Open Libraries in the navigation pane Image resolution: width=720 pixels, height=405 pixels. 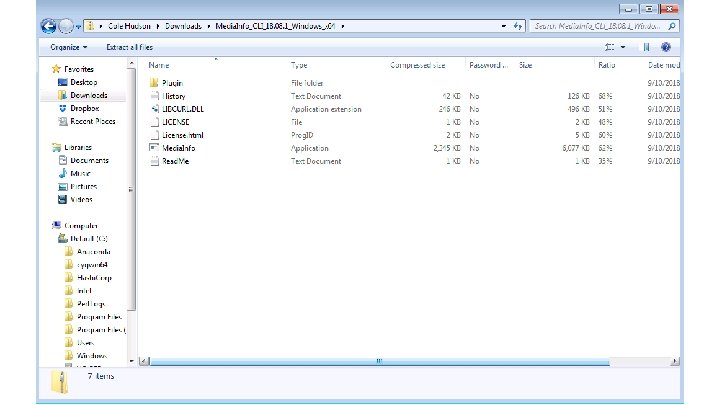(x=78, y=147)
